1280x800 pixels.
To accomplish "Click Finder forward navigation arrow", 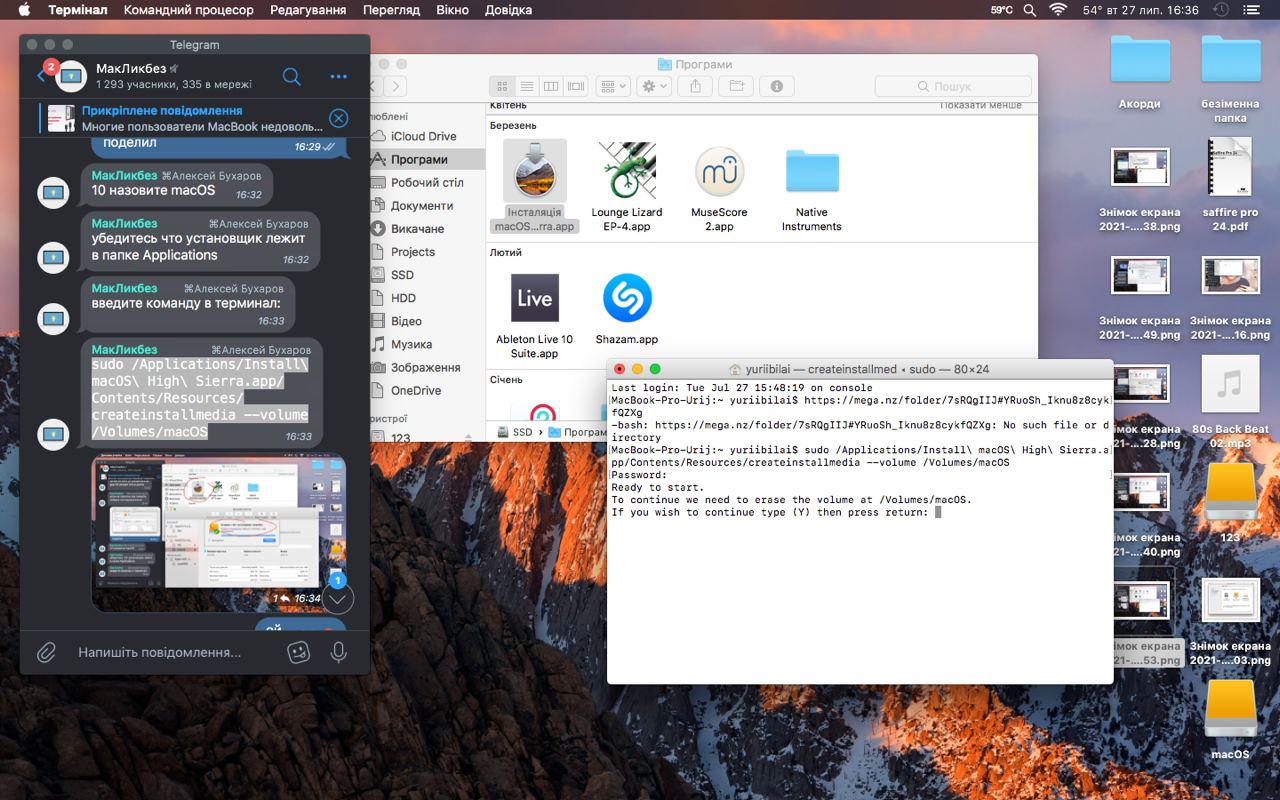I will [396, 86].
